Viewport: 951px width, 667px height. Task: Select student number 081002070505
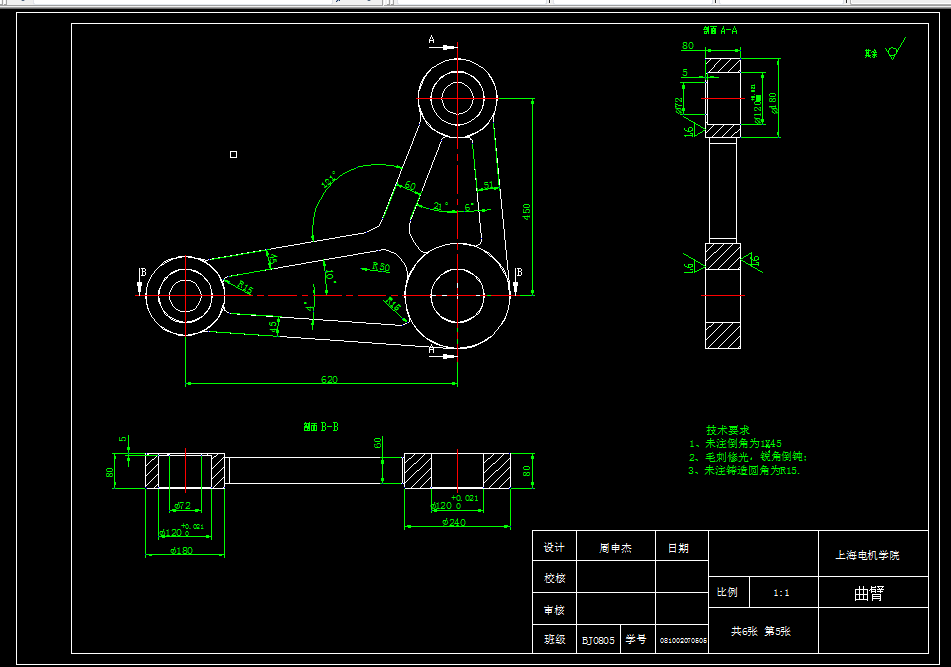coord(683,640)
